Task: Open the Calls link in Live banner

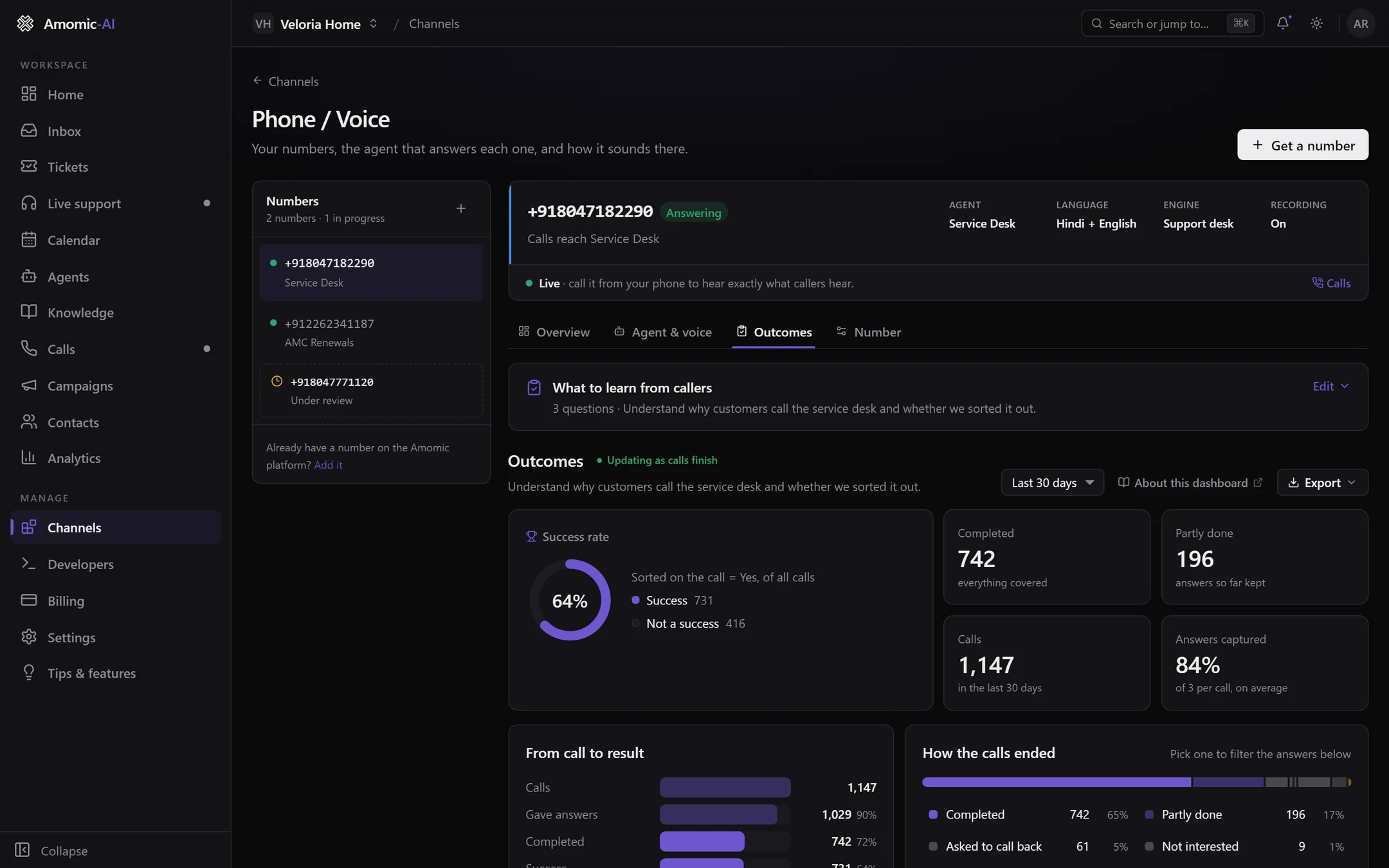Action: pos(1331,283)
